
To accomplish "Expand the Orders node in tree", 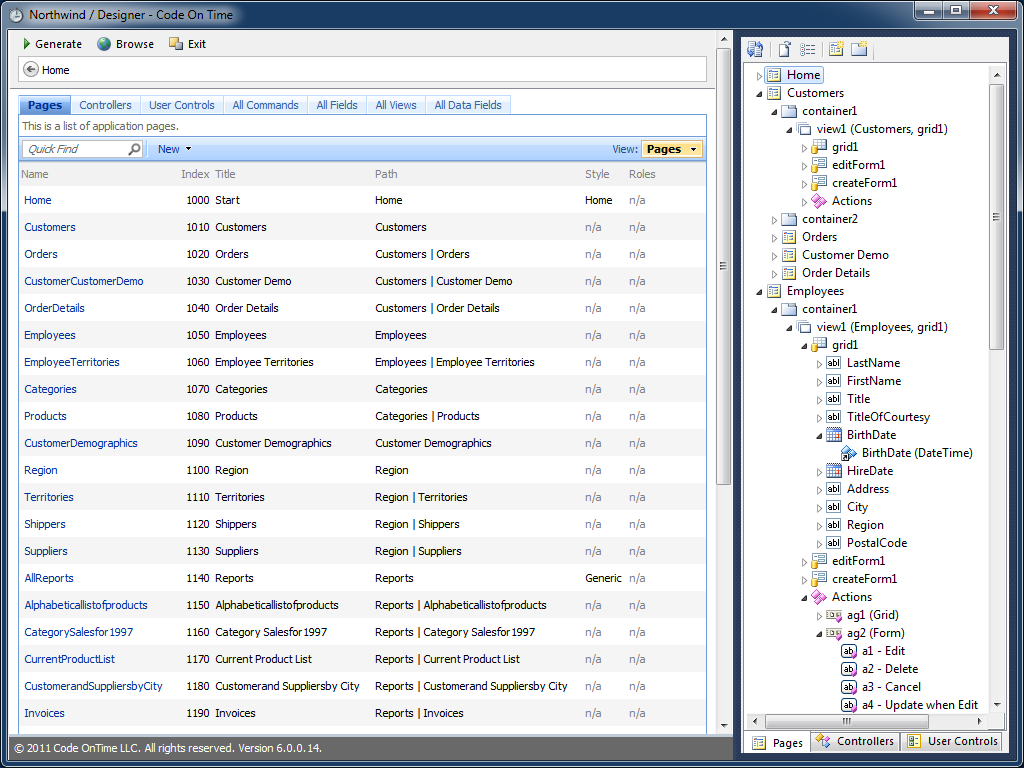I will (x=774, y=237).
